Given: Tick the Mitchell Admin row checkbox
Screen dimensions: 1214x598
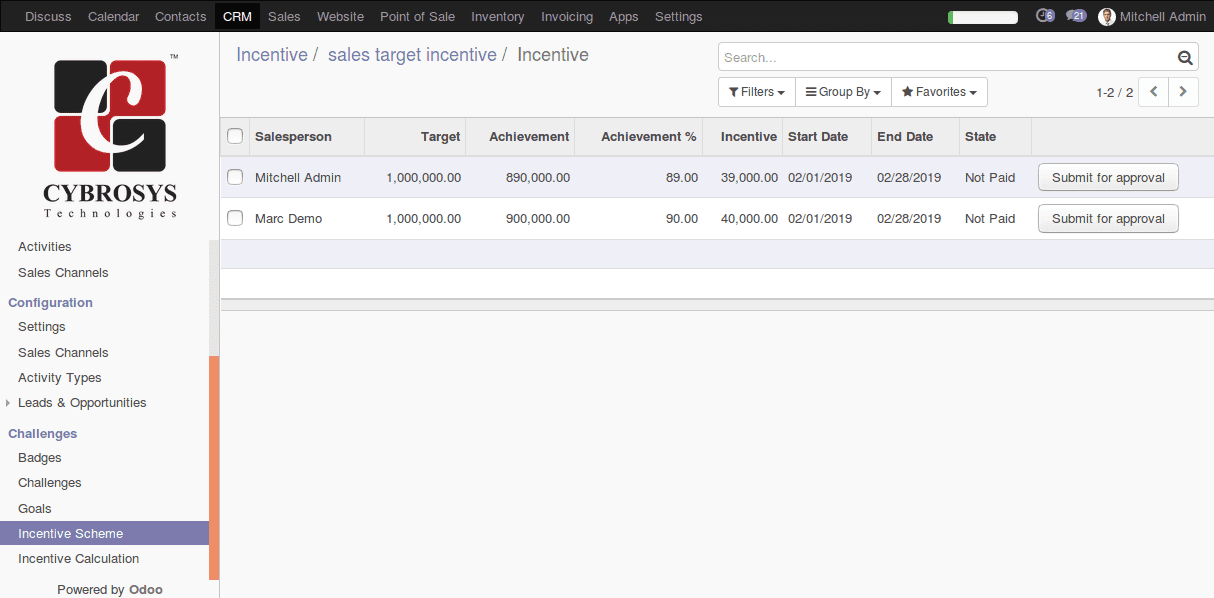Looking at the screenshot, I should [235, 177].
